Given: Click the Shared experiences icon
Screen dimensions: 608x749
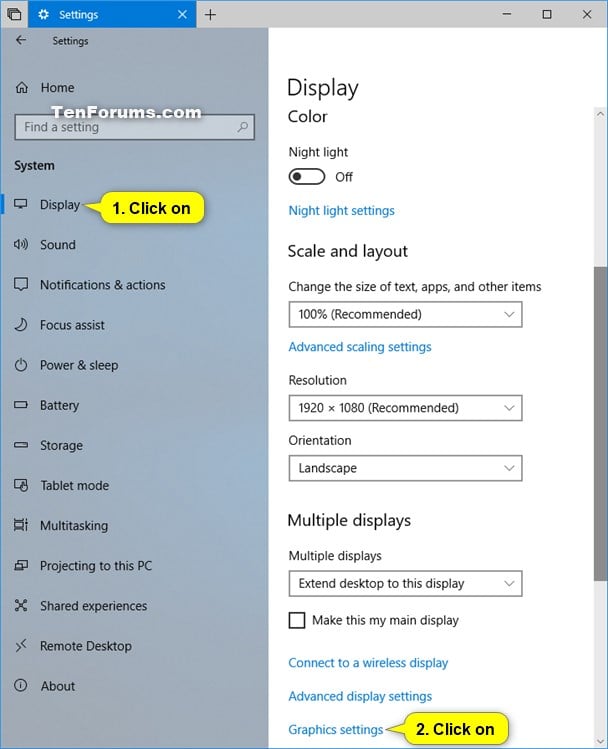Looking at the screenshot, I should coord(21,606).
